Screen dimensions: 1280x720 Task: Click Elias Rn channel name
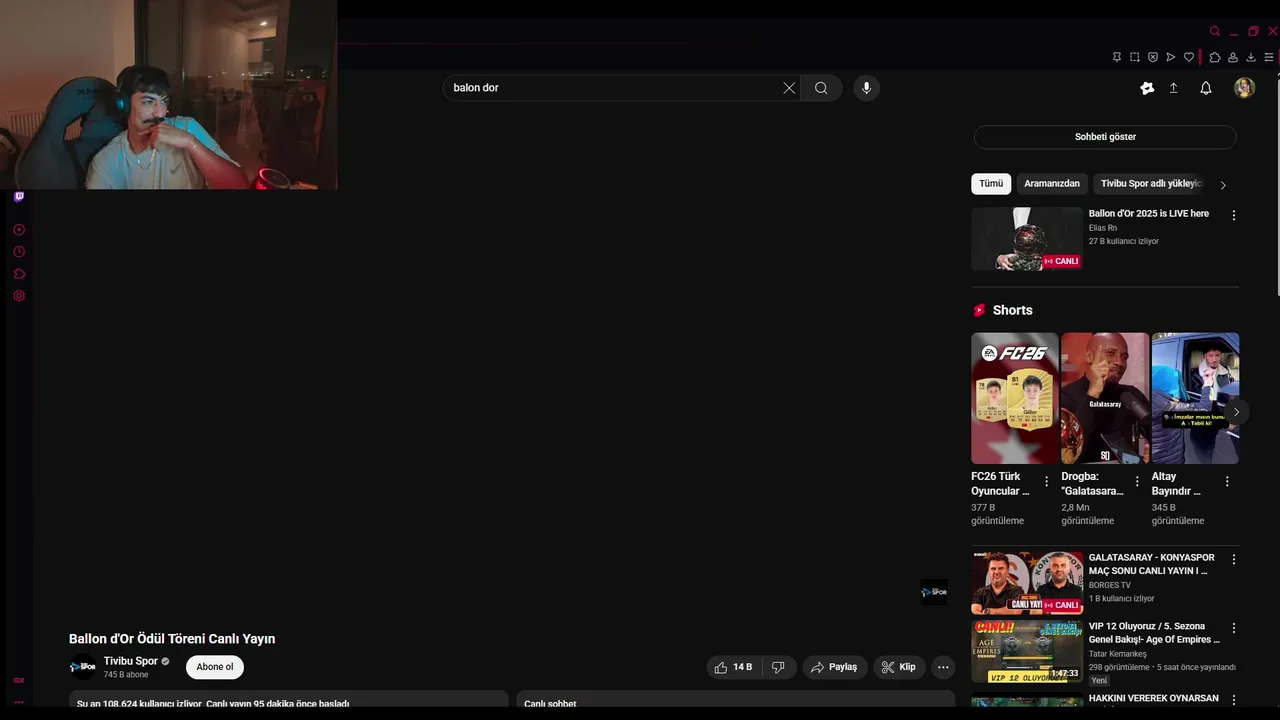(1103, 228)
